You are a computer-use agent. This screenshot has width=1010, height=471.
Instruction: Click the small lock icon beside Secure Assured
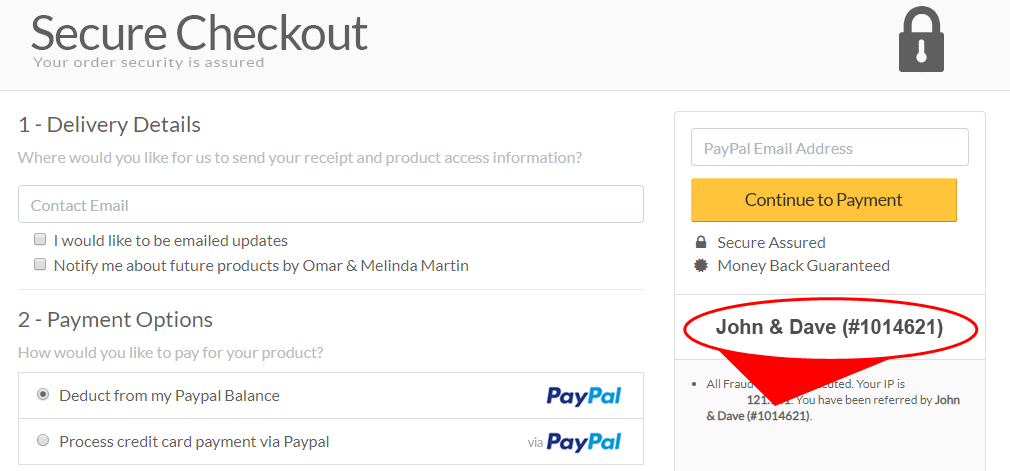[x=701, y=242]
